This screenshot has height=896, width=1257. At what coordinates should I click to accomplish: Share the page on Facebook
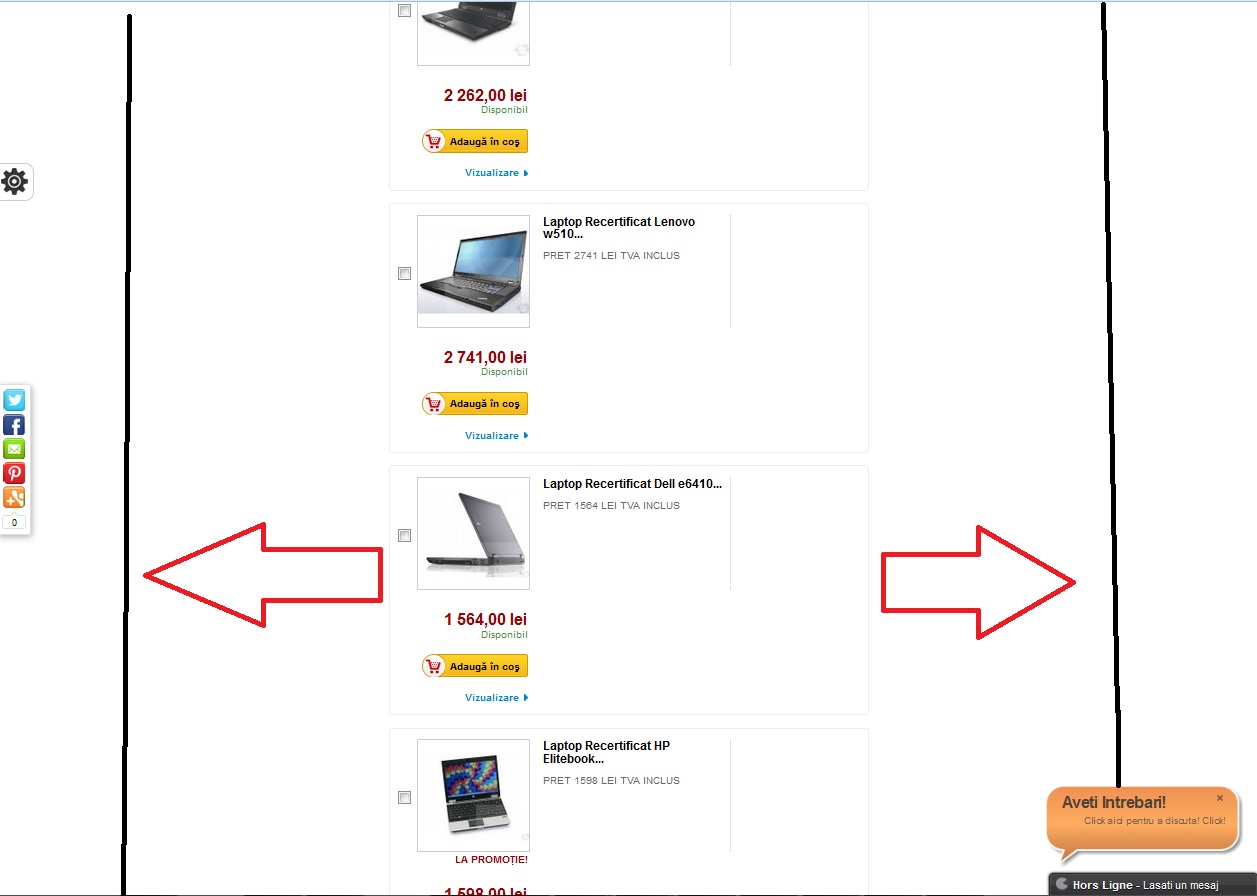[14, 425]
